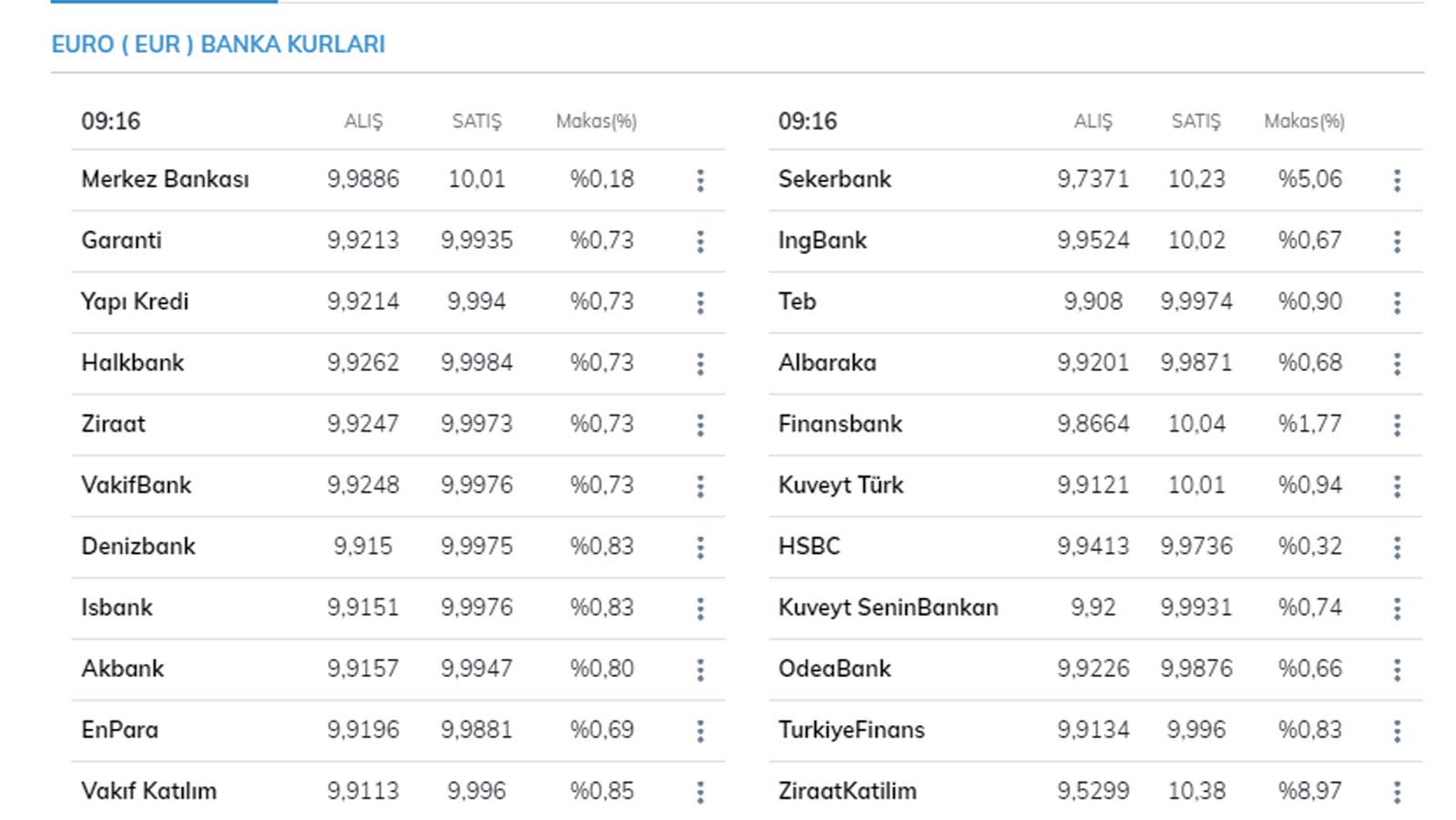Image resolution: width=1456 pixels, height=820 pixels.
Task: Click the more options icon for Akbank
Action: [x=700, y=670]
